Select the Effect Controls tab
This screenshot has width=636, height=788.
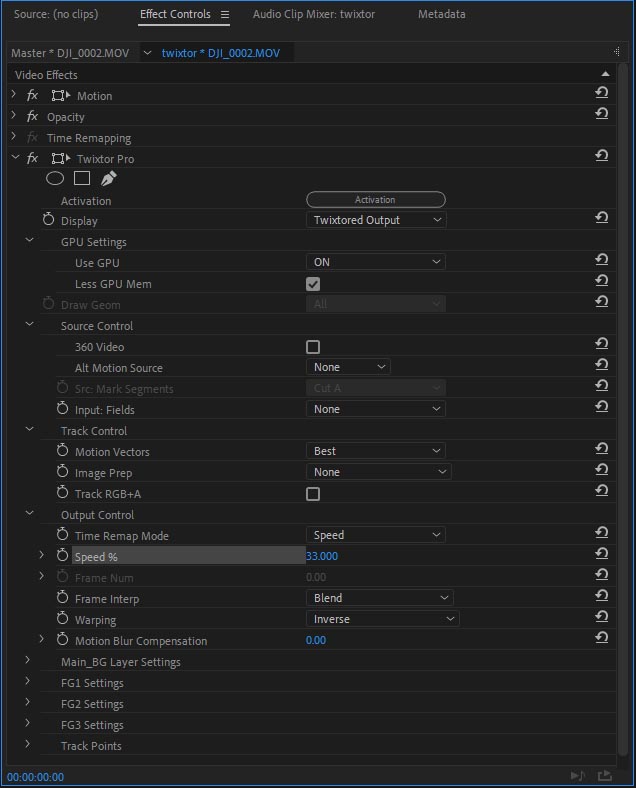(175, 14)
